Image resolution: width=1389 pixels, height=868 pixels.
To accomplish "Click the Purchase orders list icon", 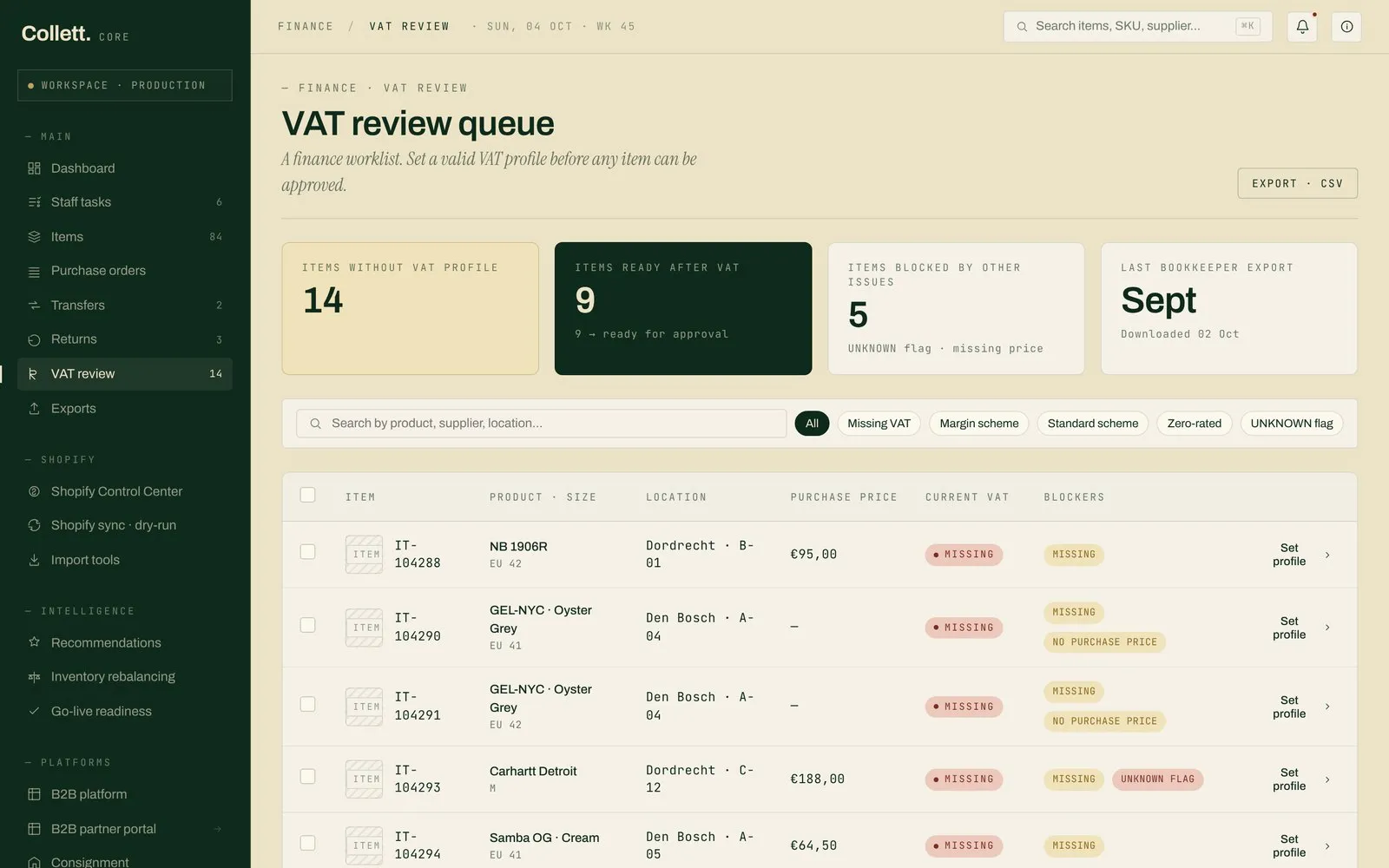I will [34, 272].
